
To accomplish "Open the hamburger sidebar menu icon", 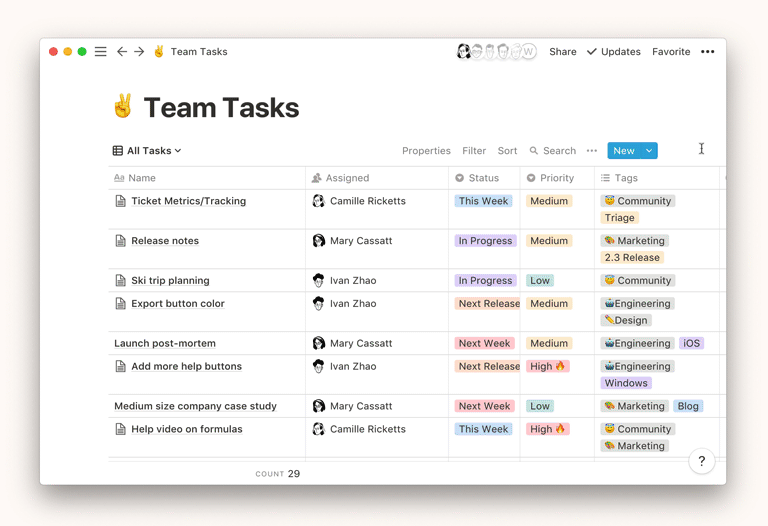I will click(100, 52).
